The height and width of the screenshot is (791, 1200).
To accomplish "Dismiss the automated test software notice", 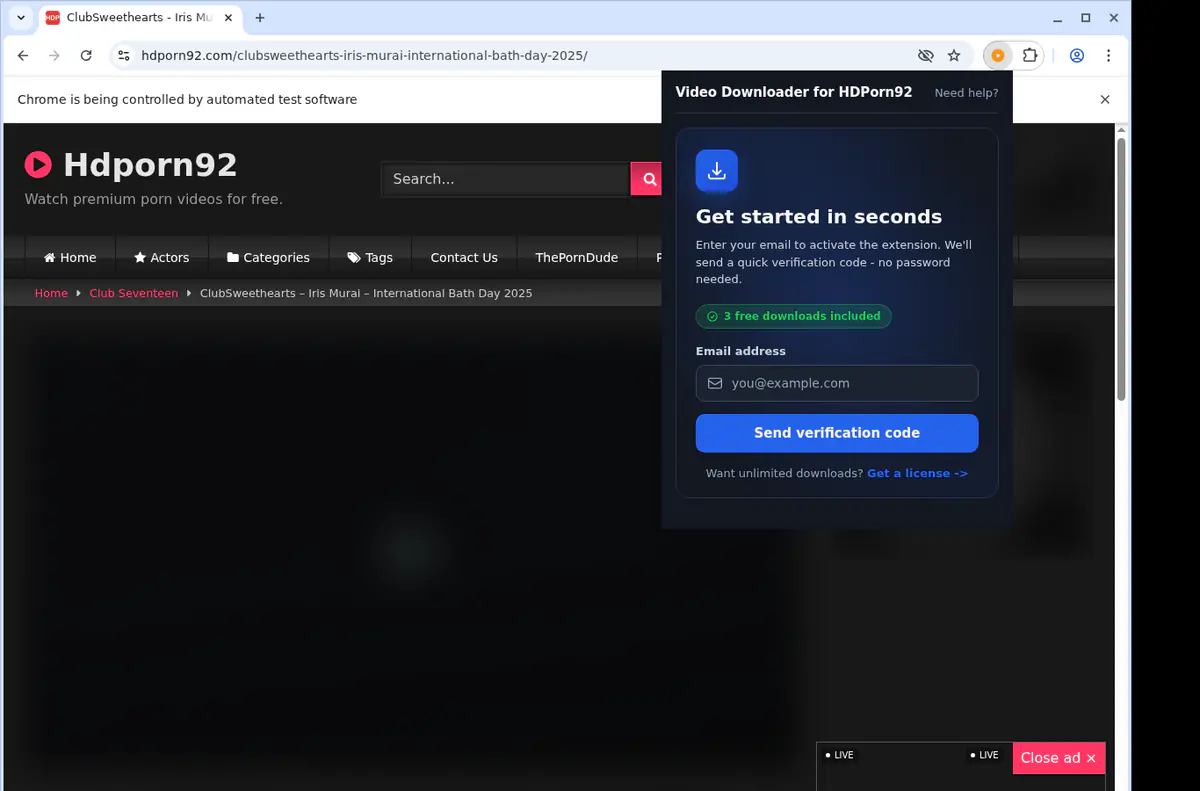I will click(x=1105, y=99).
